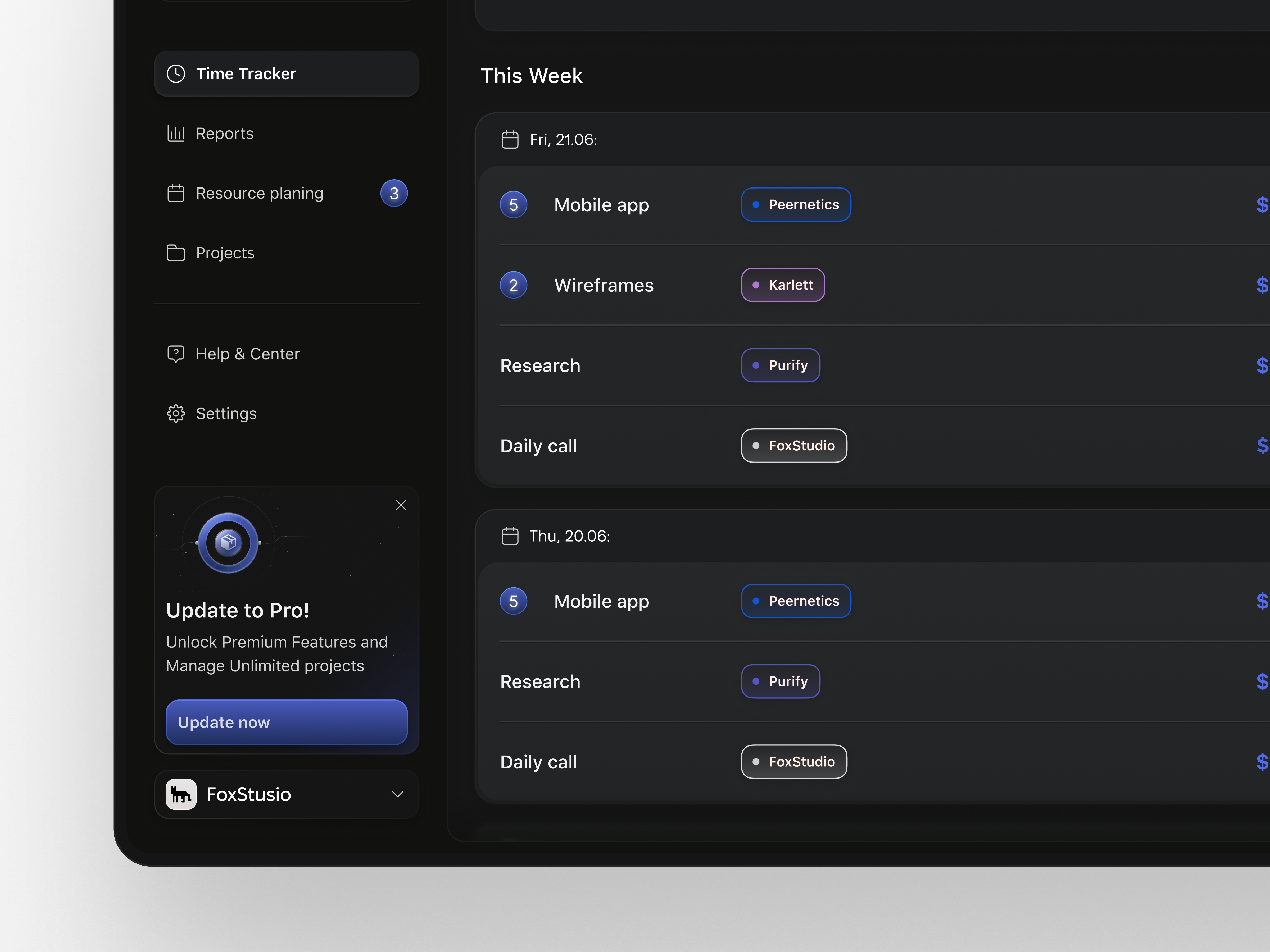Screen dimensions: 1270x952
Task: Click the Resource planing badge showing 3
Action: click(394, 193)
